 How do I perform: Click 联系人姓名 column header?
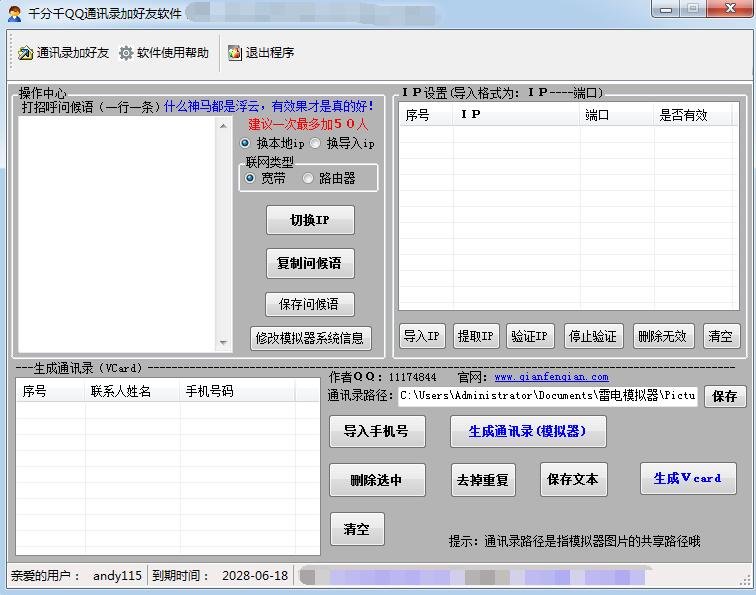click(x=133, y=391)
